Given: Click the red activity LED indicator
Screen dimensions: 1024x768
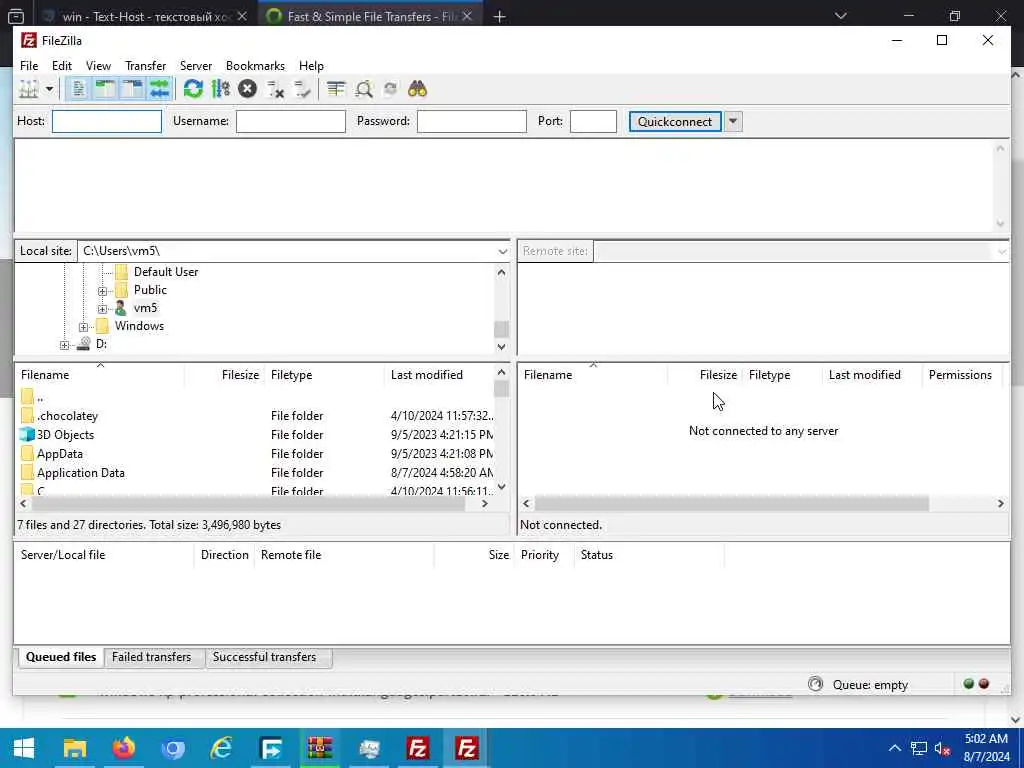Looking at the screenshot, I should 984,684.
